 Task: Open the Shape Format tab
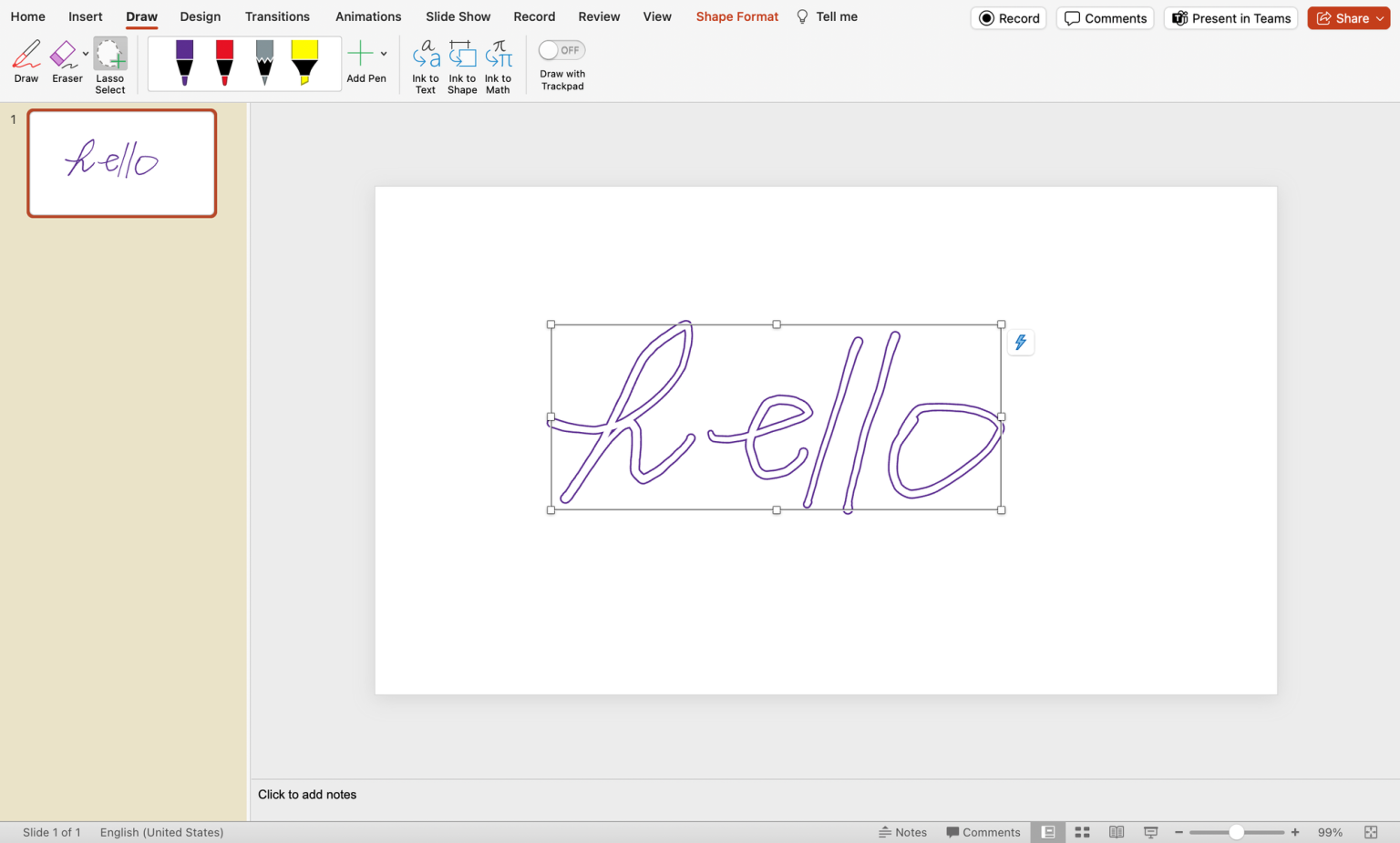(737, 16)
